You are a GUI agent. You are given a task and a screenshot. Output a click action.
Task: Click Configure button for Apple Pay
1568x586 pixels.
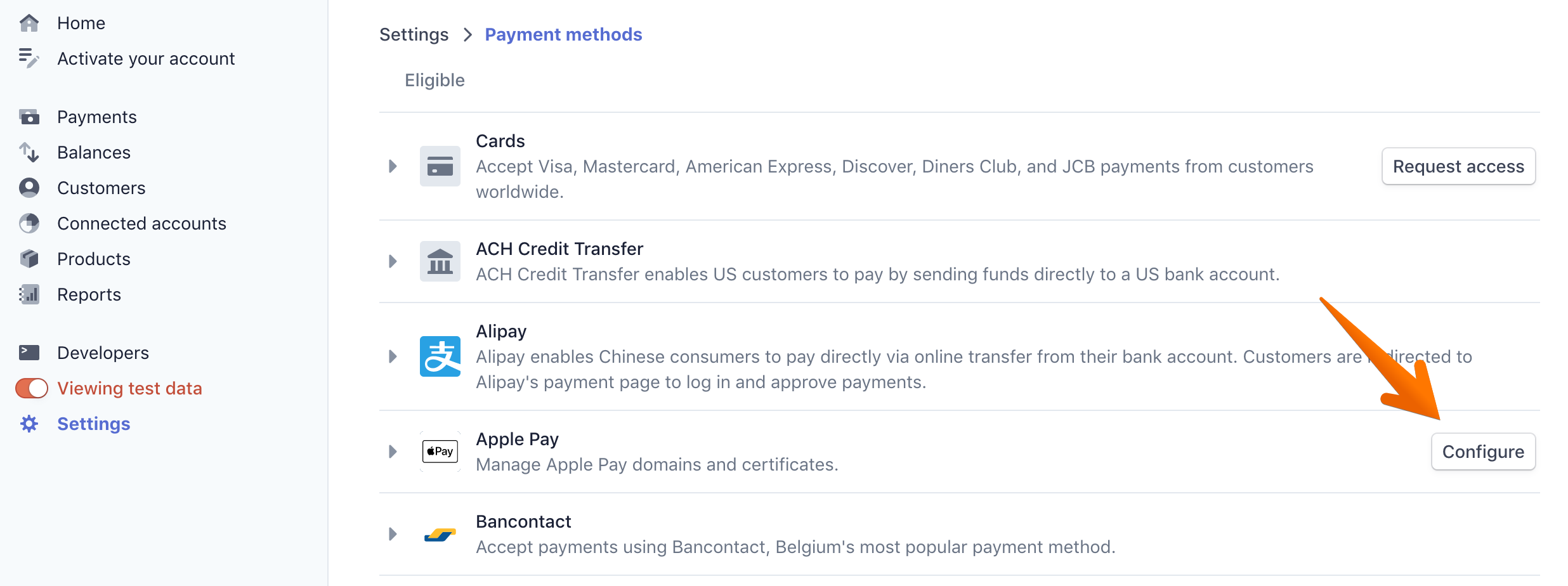pyautogui.click(x=1482, y=452)
